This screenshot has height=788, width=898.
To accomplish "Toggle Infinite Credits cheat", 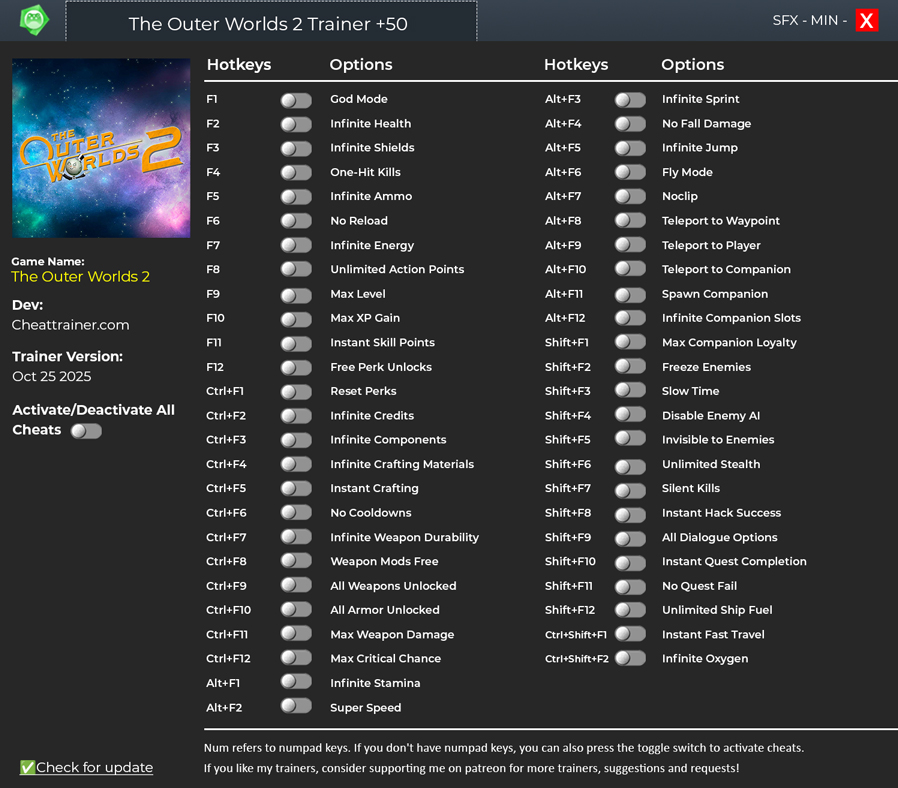I will pos(296,416).
